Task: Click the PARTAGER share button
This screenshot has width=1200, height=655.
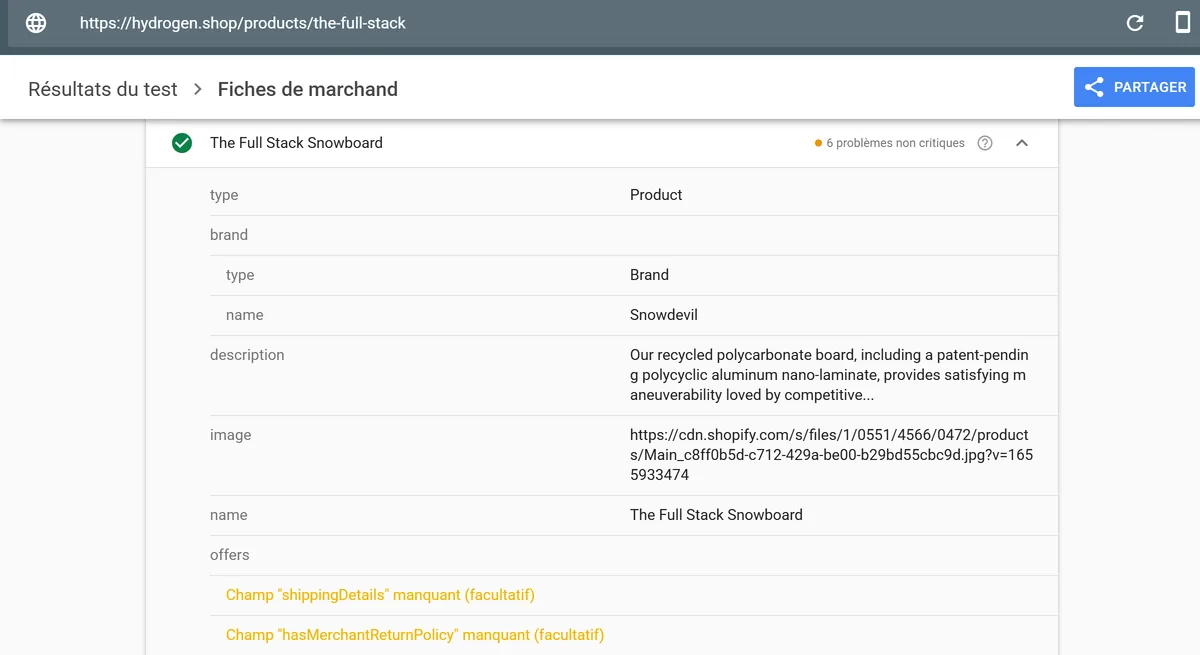Action: click(1134, 87)
